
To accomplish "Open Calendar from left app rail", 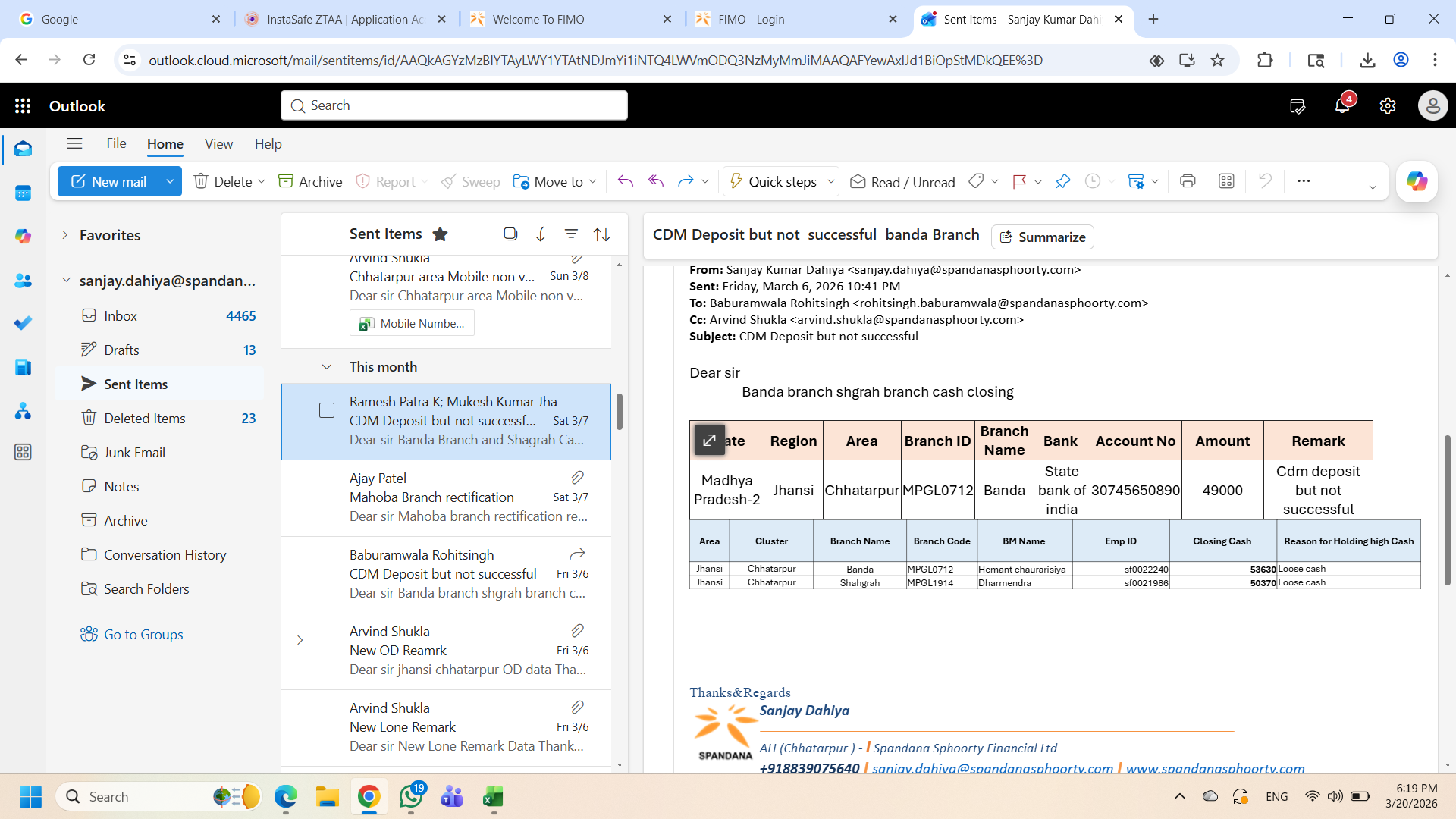I will (x=23, y=193).
